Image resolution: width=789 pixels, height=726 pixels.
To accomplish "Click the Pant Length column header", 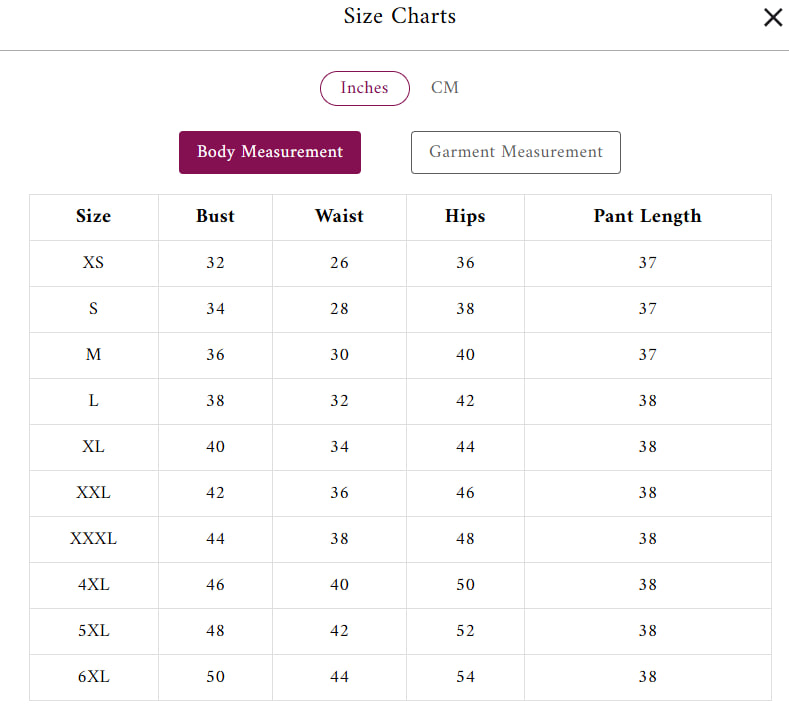I will coord(647,216).
